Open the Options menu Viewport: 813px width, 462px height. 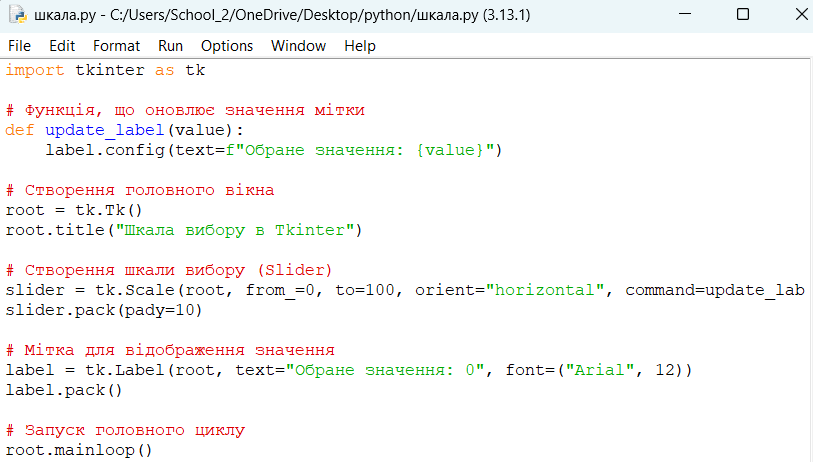(227, 46)
